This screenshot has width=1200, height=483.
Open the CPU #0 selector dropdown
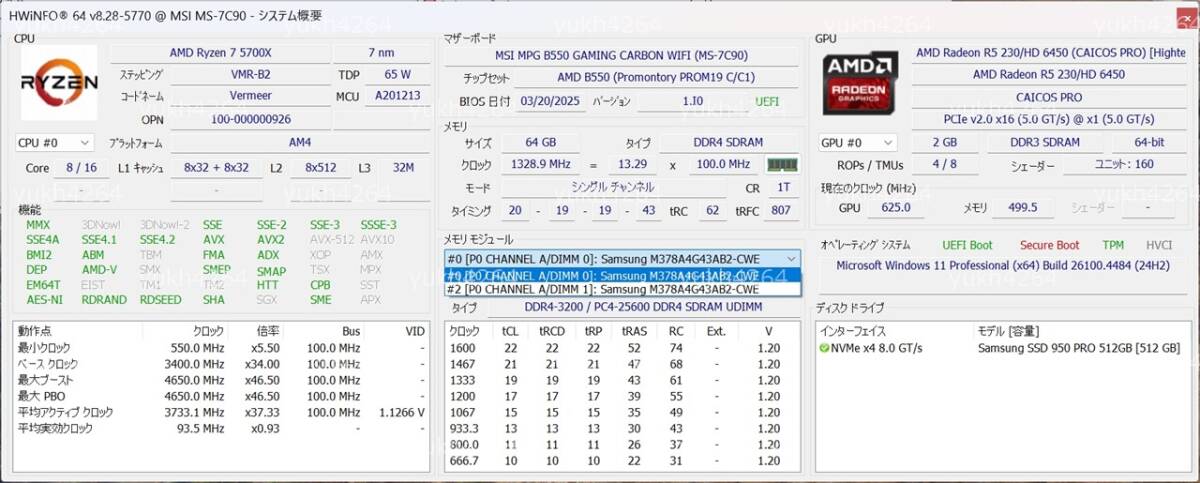[55, 143]
